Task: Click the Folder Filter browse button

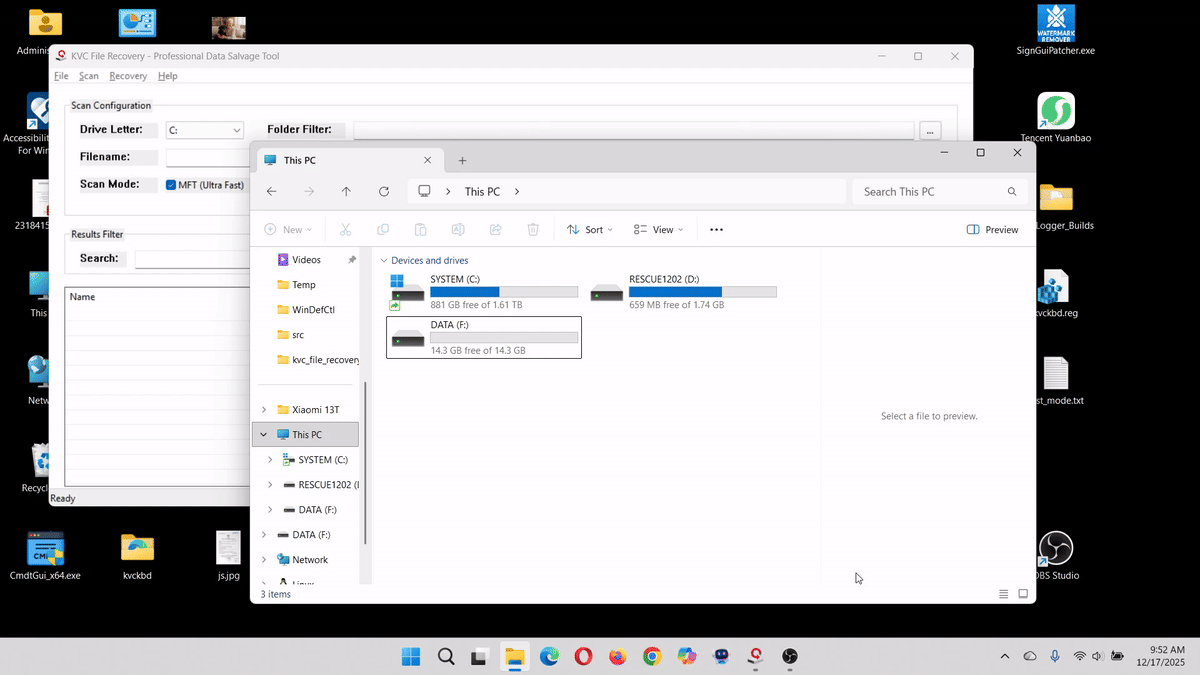Action: coord(929,129)
